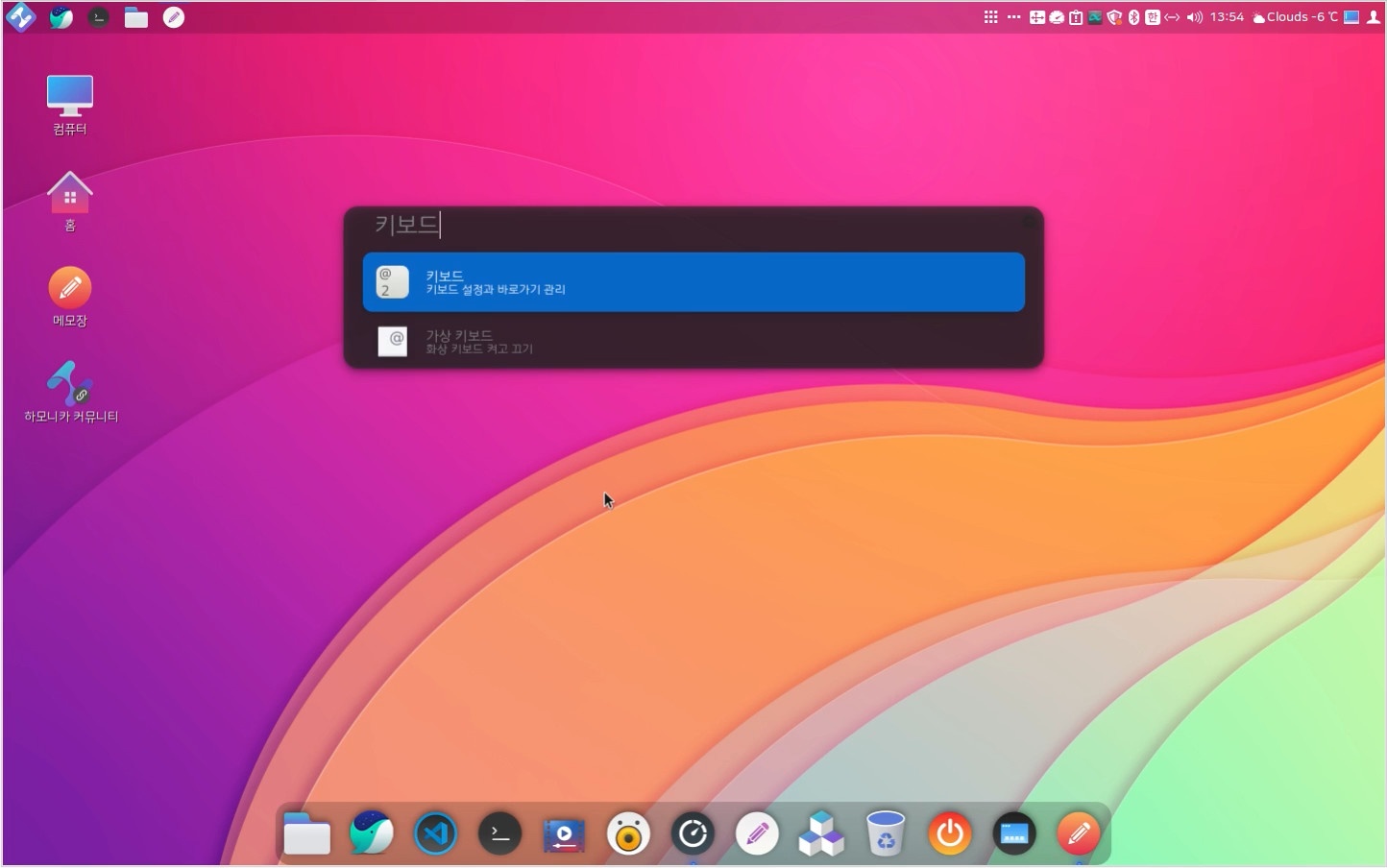Select the 가상 키보드 search result
Viewport: 1387px width, 868px height.
[693, 342]
